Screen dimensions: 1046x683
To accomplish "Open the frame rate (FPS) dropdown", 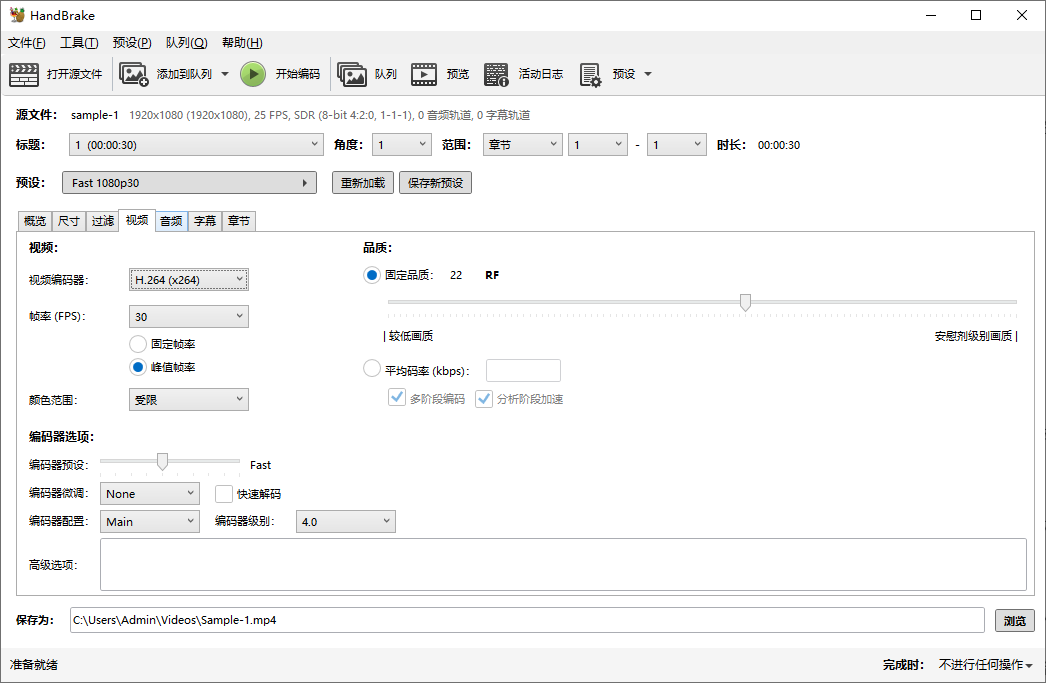I will [x=189, y=316].
